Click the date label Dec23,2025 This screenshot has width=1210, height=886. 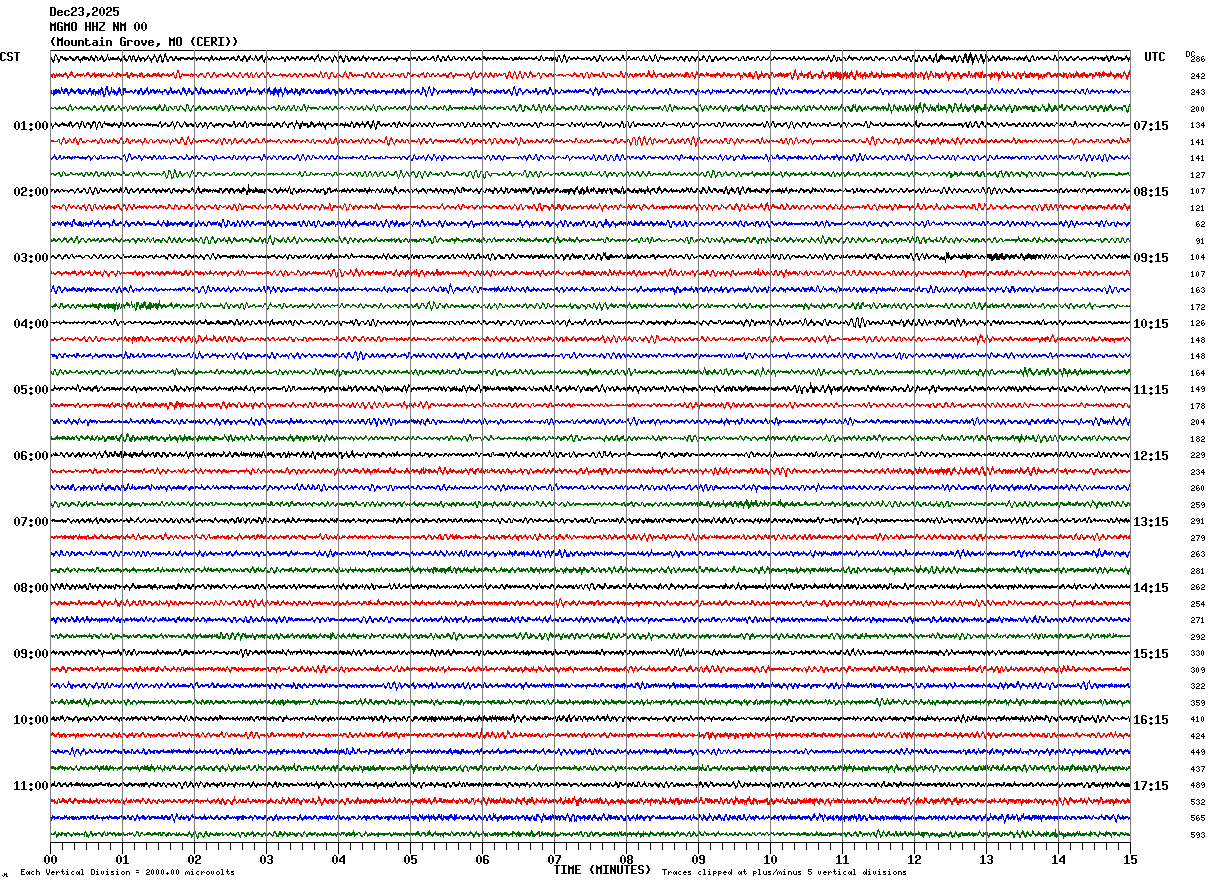[84, 12]
